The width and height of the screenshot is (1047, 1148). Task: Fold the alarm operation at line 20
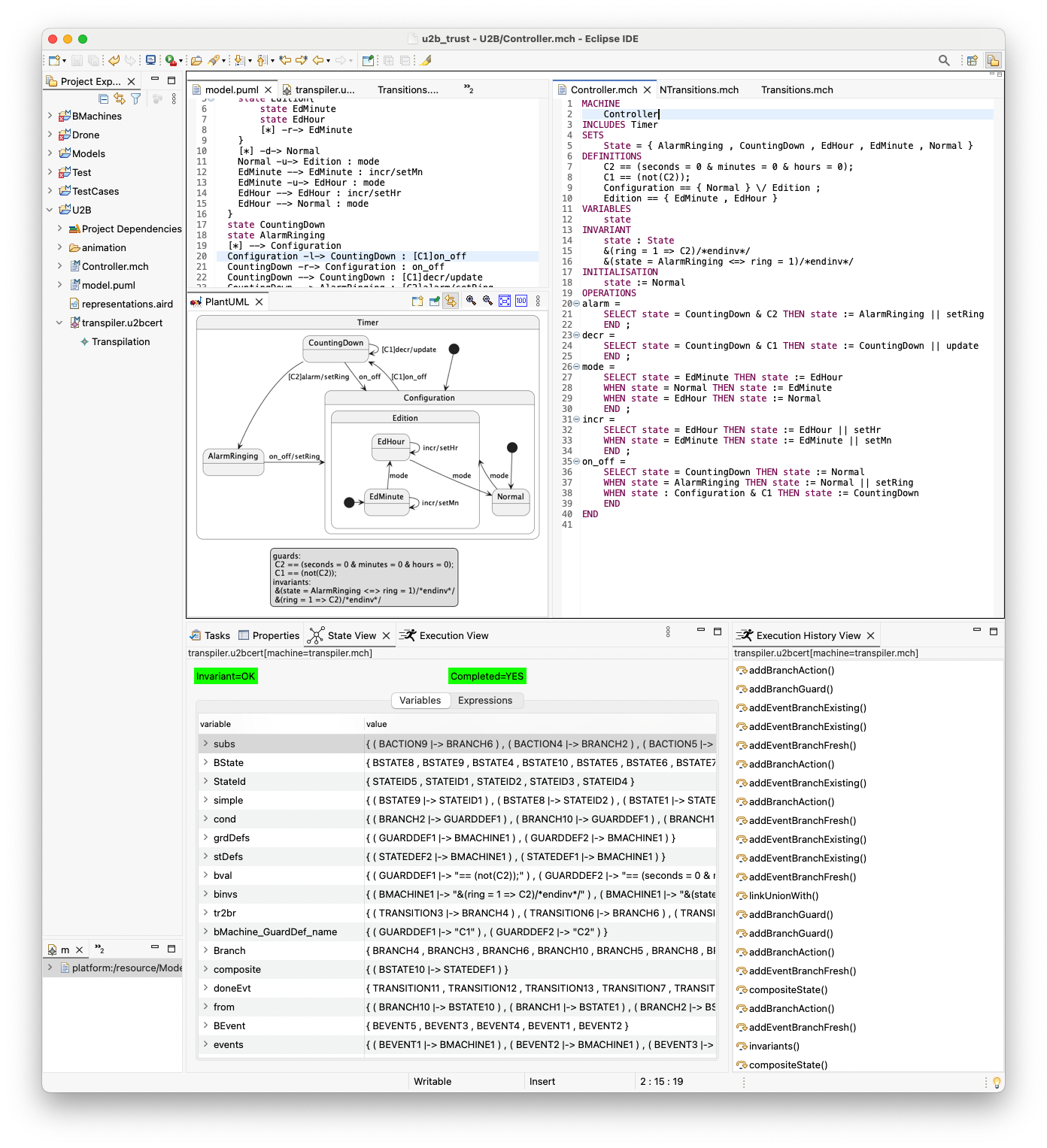pos(577,304)
